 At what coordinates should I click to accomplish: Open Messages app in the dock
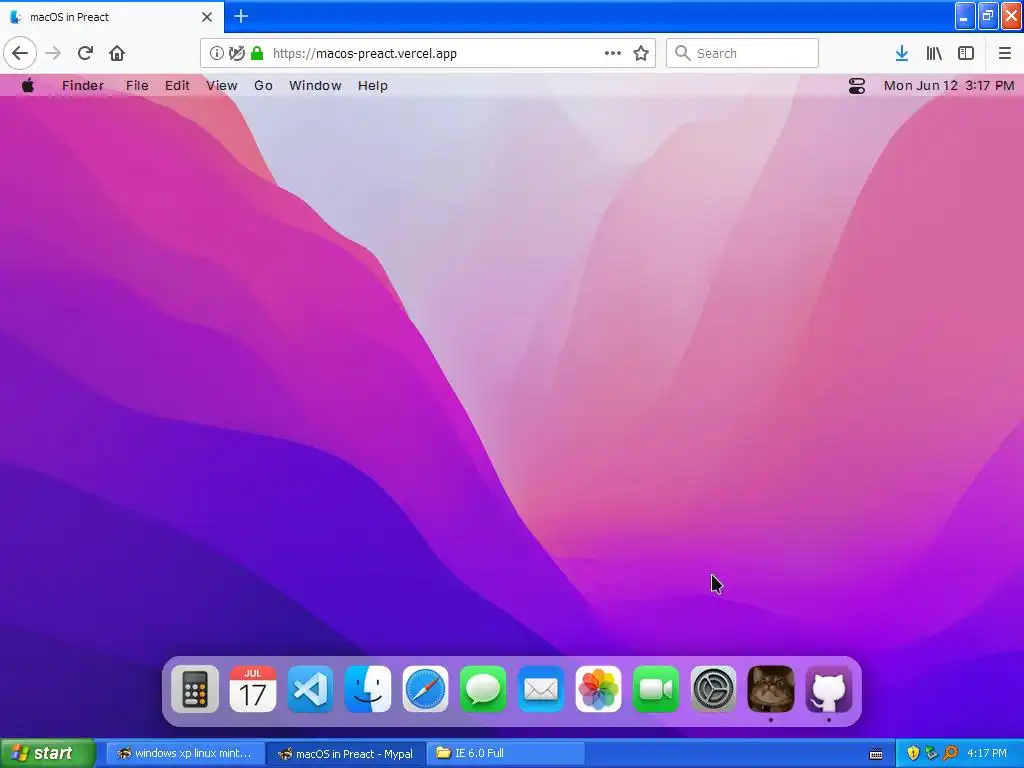(x=483, y=689)
